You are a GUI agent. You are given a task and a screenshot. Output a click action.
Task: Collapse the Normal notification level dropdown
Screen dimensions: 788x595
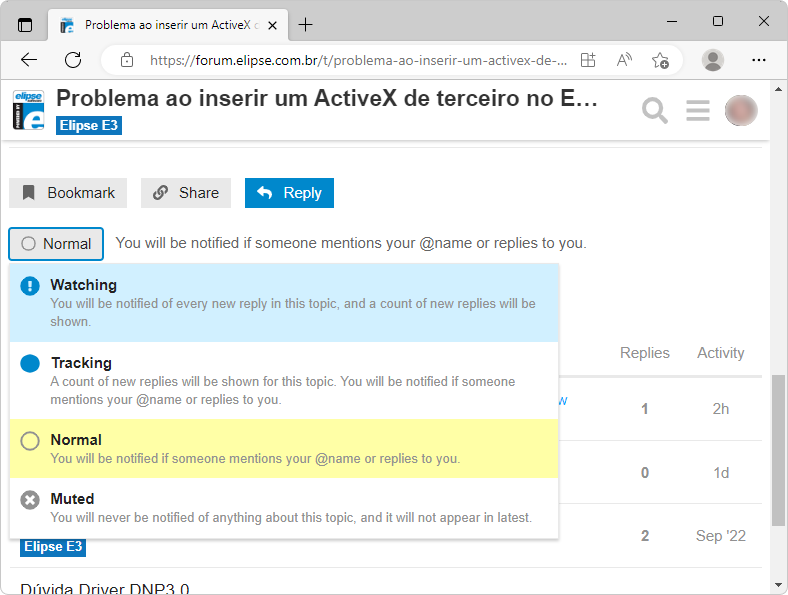(57, 244)
